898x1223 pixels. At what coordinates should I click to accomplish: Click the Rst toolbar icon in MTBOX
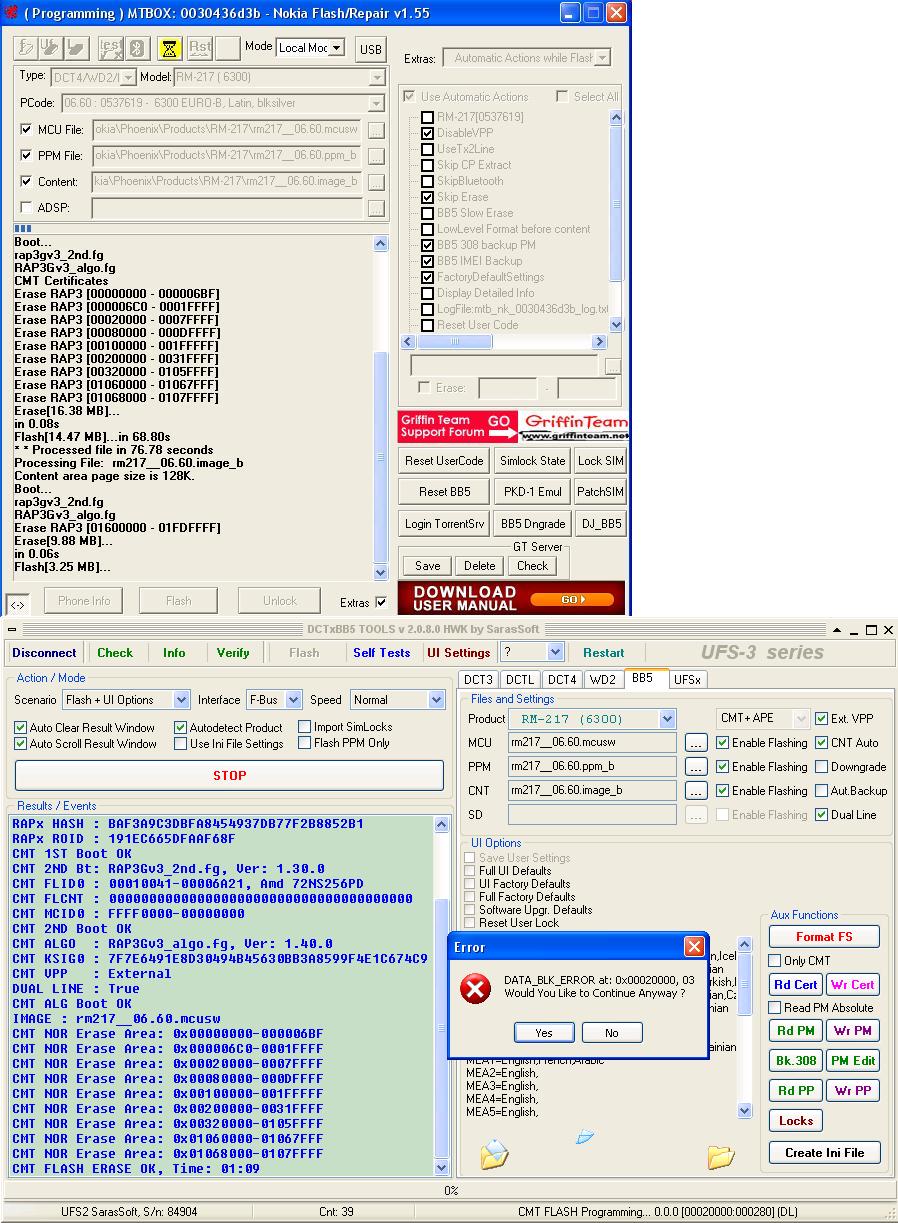pos(199,48)
